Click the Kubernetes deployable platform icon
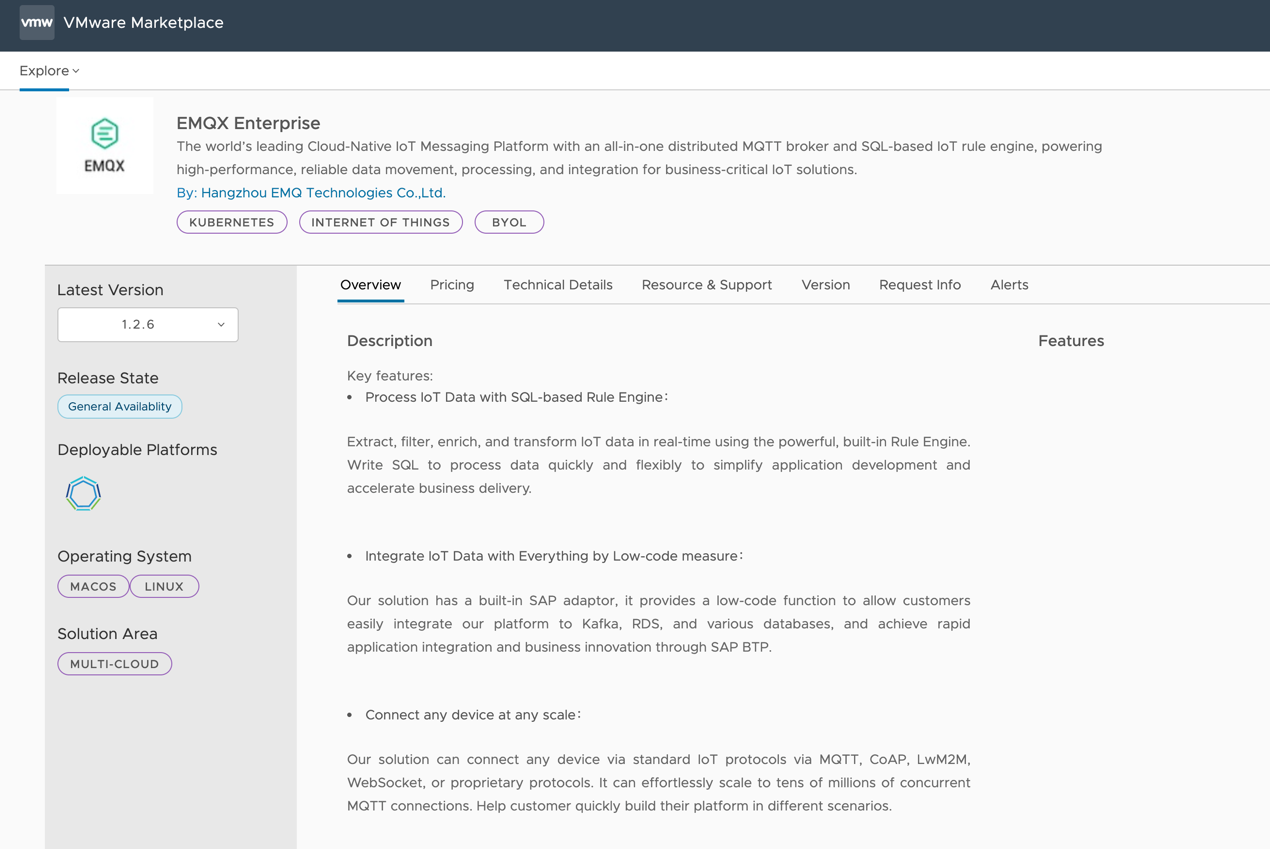Screen dimensions: 1270x849 point(83,493)
